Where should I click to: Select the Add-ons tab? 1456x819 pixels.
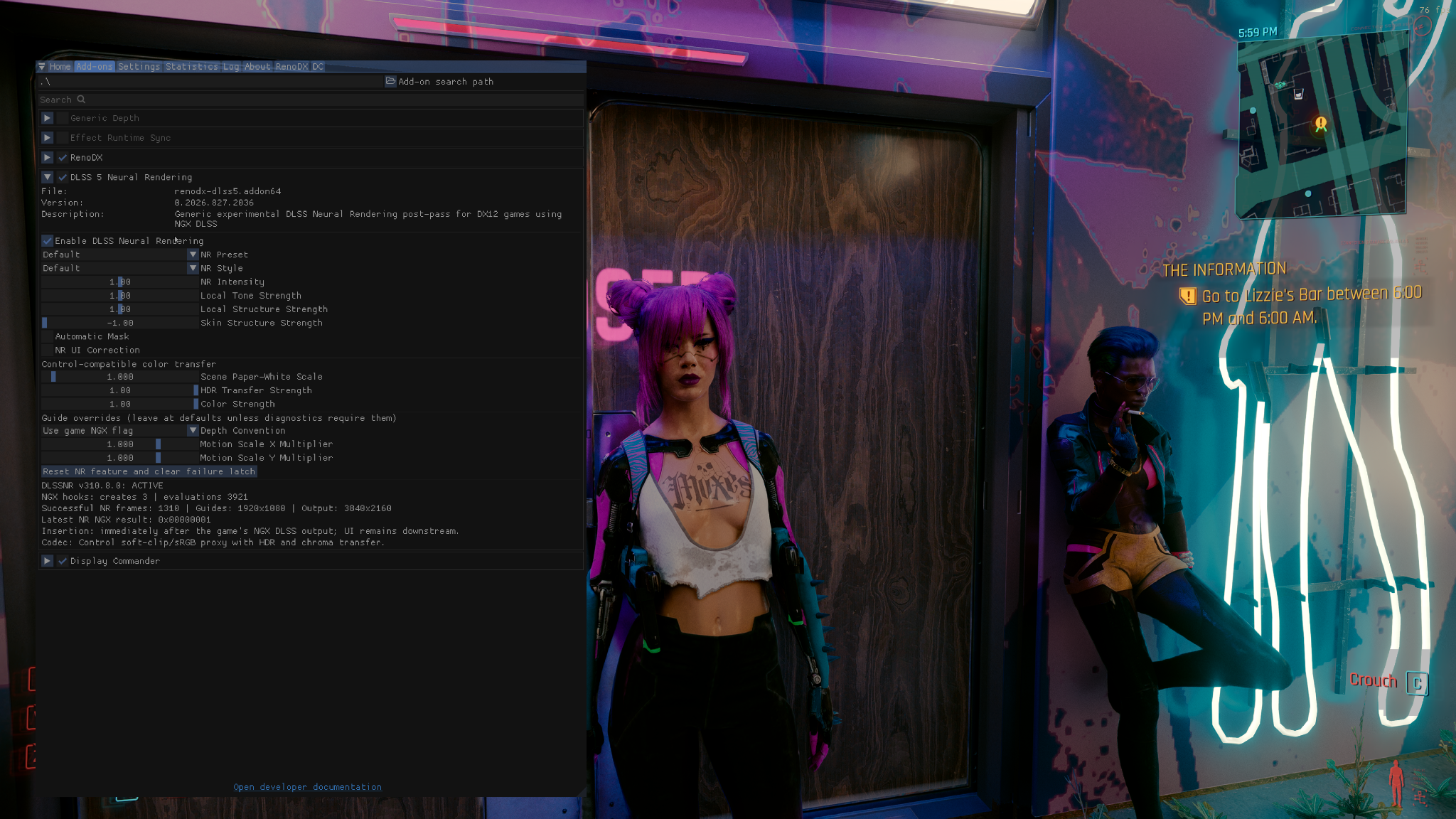pos(95,67)
